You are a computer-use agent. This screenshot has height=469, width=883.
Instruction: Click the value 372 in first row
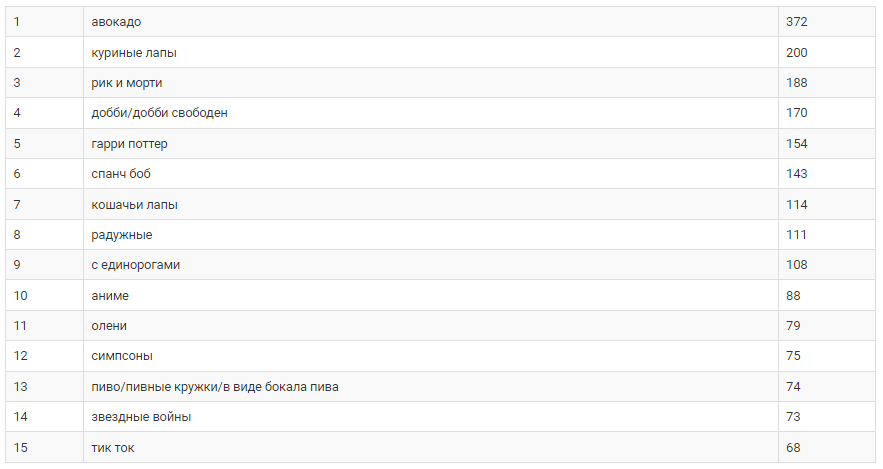797,22
